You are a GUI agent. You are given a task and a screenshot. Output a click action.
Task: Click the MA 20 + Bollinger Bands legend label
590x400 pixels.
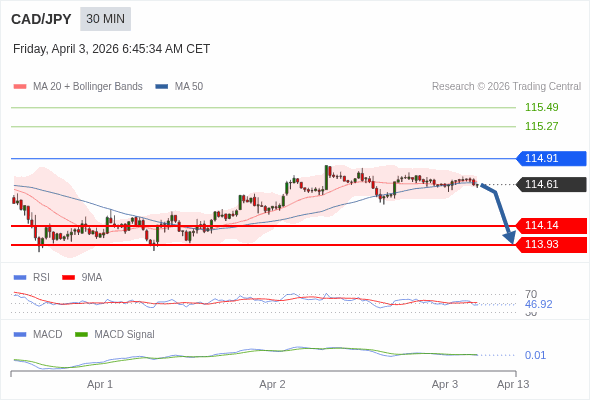(88, 87)
